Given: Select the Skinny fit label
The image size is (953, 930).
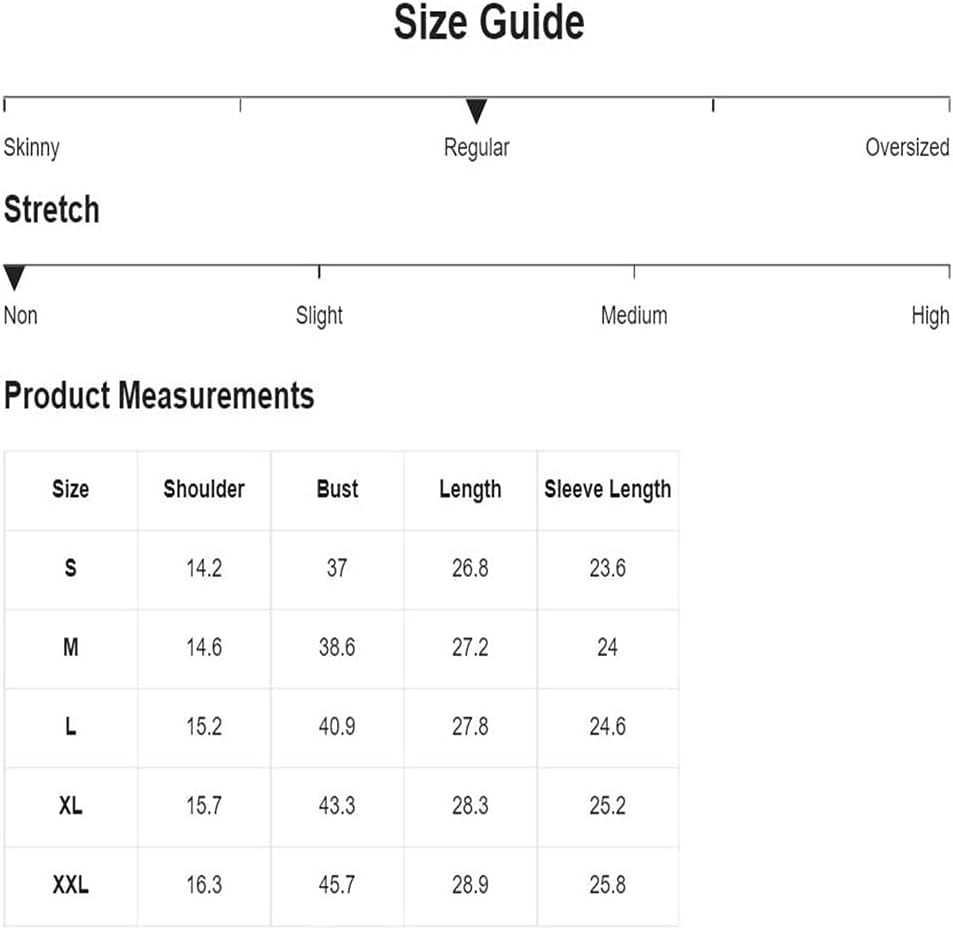Looking at the screenshot, I should [x=32, y=148].
